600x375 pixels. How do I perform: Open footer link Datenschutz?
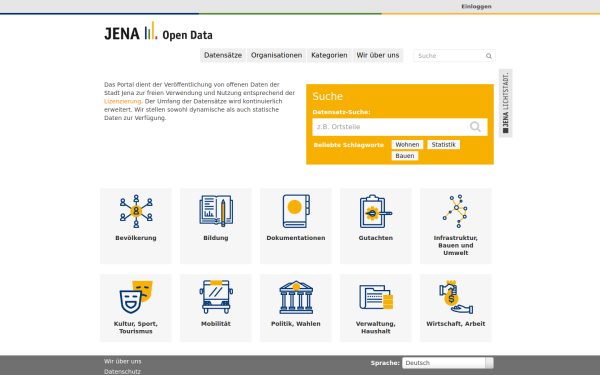coord(122,372)
